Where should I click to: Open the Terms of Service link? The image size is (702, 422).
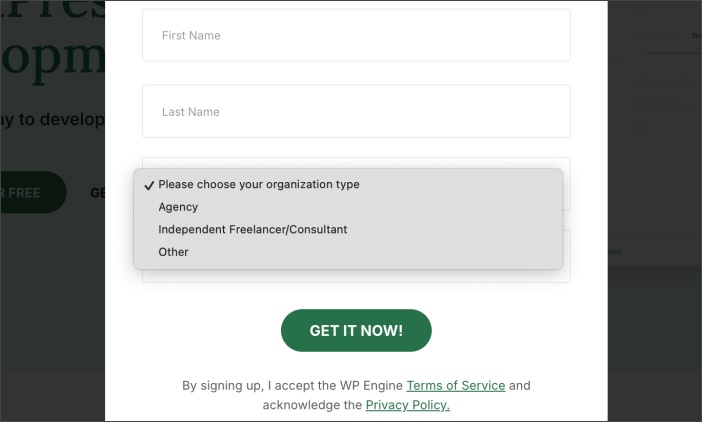[x=455, y=386]
